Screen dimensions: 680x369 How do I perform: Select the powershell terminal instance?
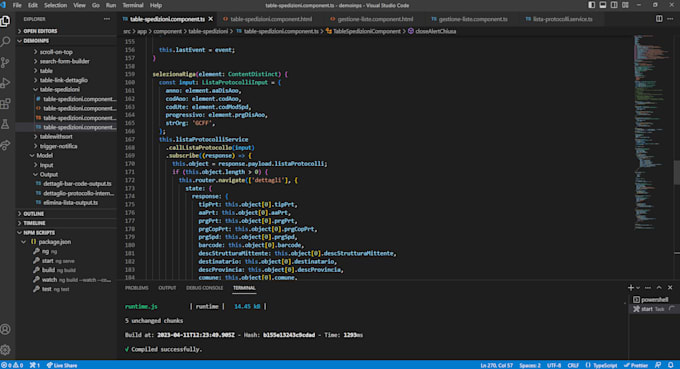click(653, 300)
